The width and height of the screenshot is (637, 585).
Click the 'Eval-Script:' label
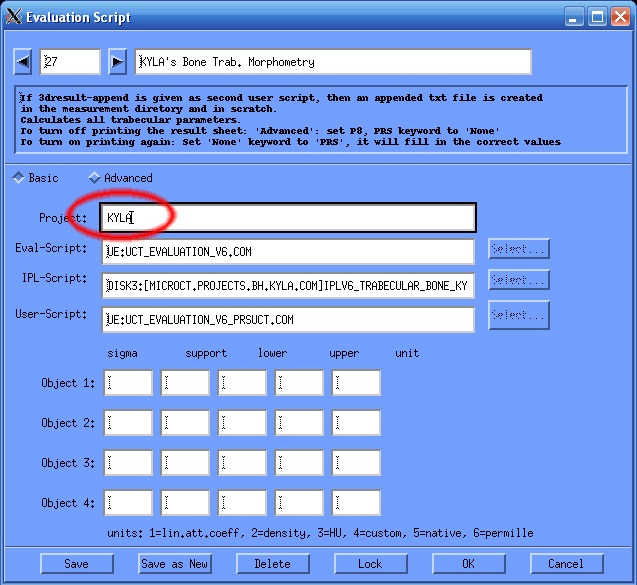tap(51, 248)
